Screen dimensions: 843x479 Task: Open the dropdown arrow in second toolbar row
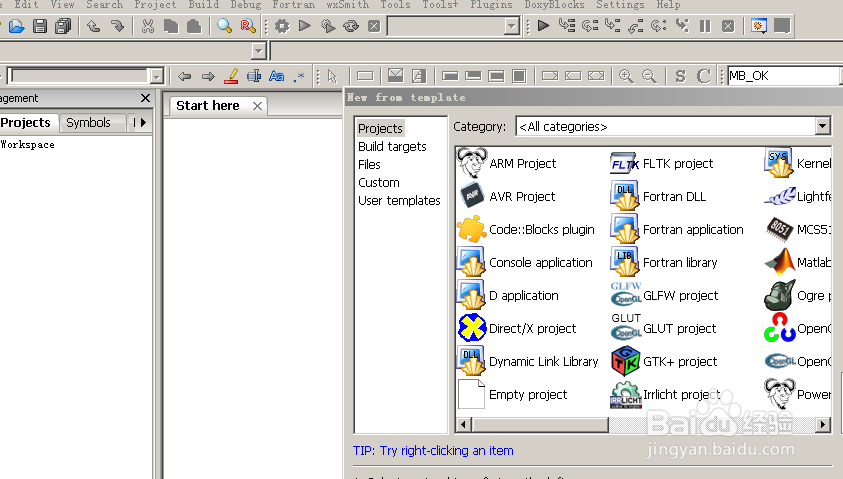tap(259, 51)
